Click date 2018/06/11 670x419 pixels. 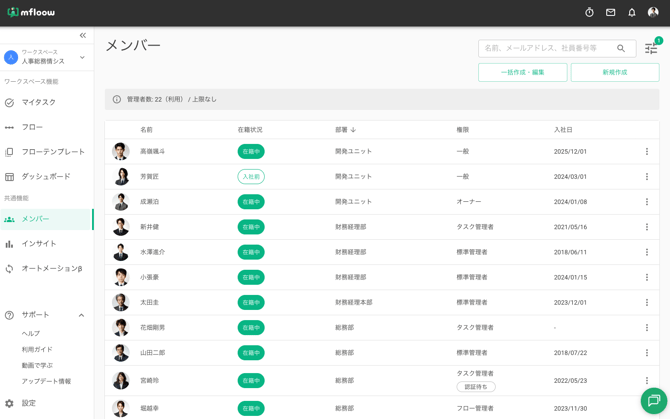[x=570, y=252]
